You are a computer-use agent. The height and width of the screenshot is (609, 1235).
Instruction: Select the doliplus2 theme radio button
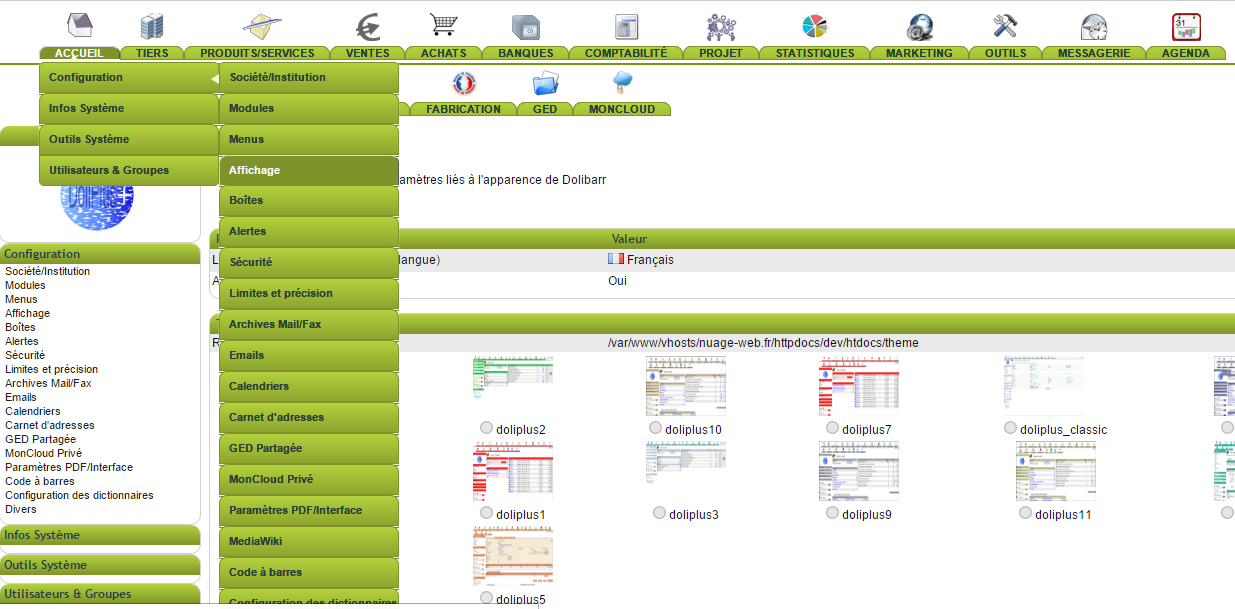pyautogui.click(x=486, y=428)
